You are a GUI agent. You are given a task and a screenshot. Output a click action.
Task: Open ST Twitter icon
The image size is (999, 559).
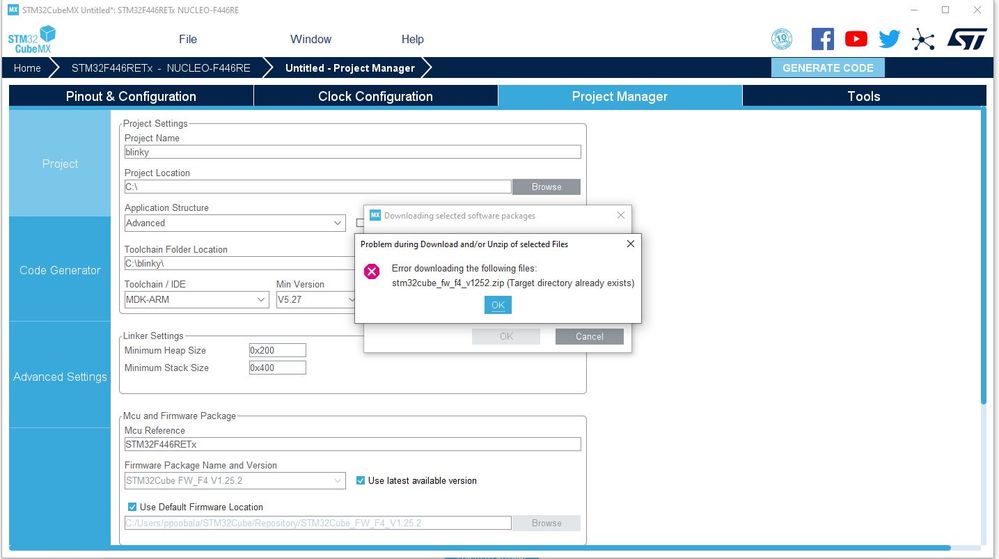tap(889, 39)
